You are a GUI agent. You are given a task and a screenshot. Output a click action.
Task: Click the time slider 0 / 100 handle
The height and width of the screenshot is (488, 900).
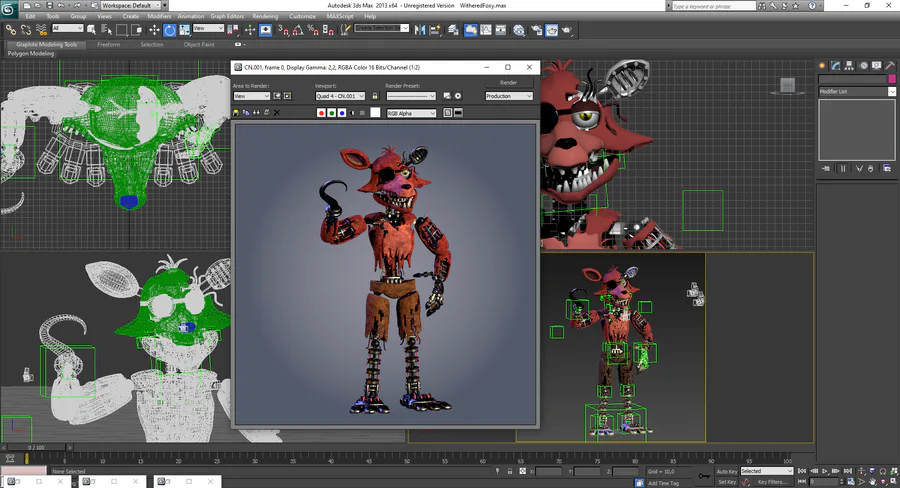coord(35,447)
